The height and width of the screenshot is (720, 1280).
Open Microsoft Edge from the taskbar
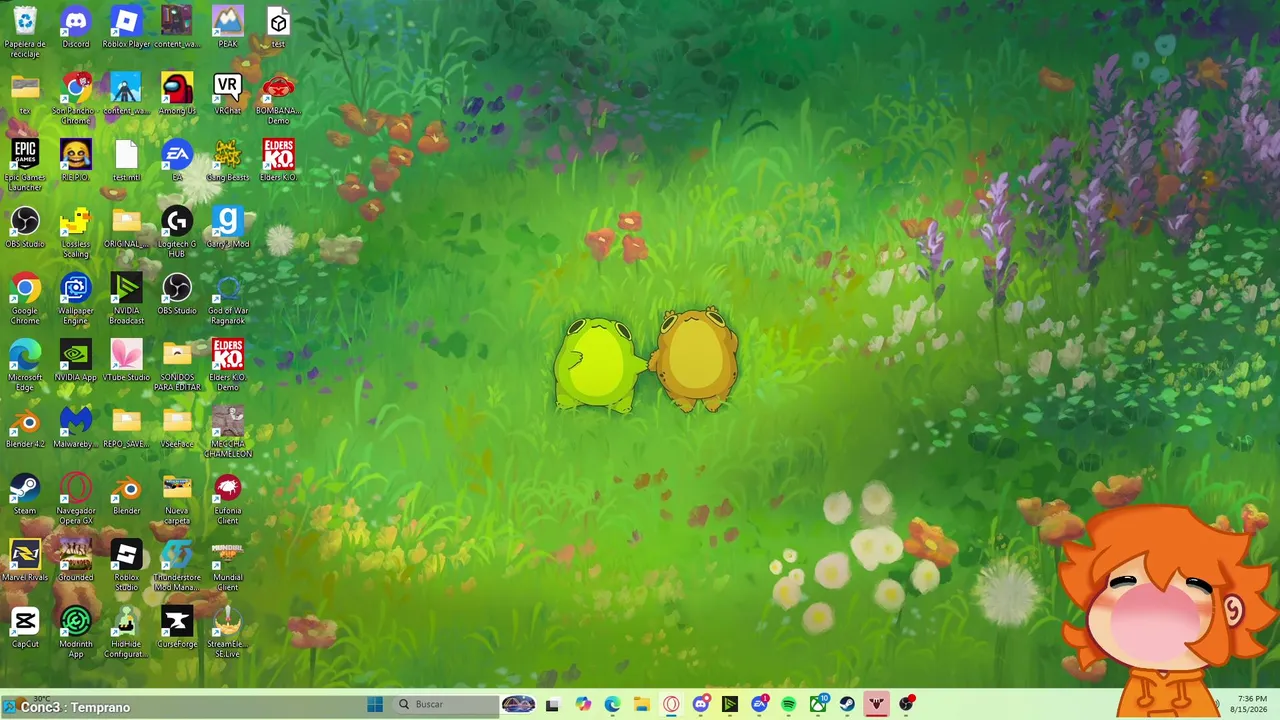point(612,704)
